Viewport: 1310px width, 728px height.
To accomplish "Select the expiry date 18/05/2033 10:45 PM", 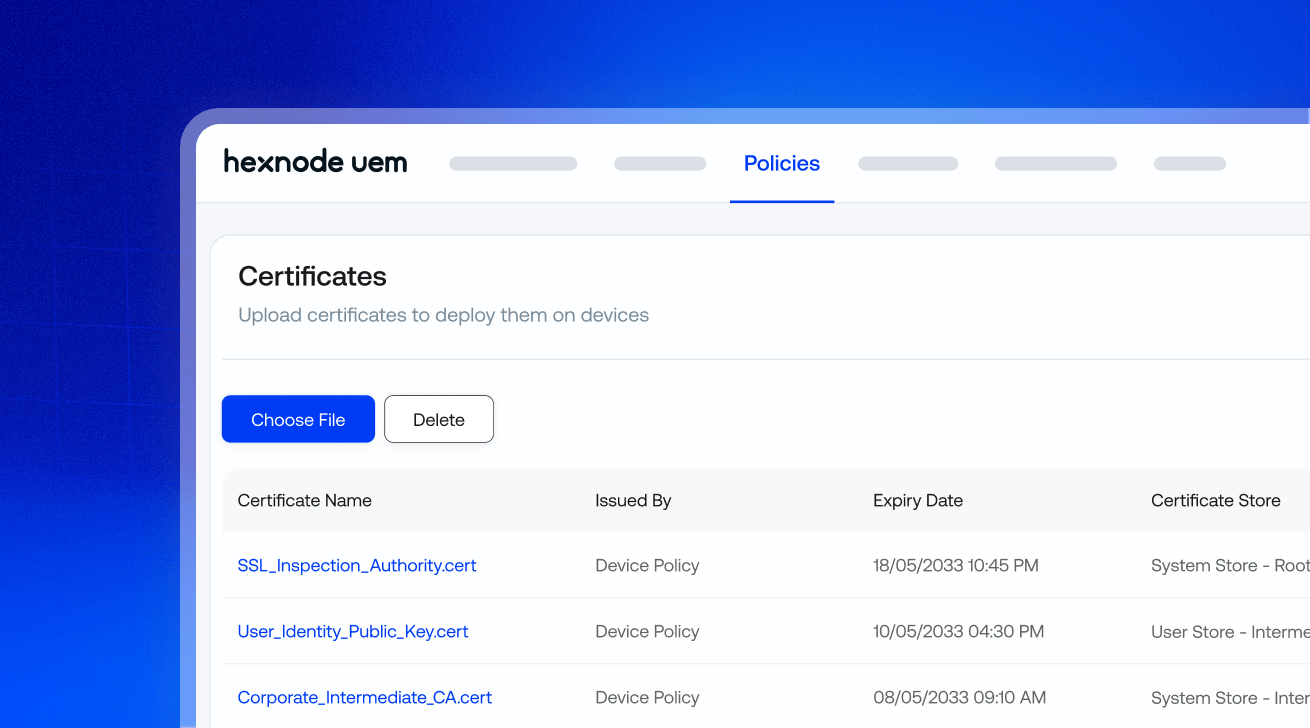I will [956, 566].
